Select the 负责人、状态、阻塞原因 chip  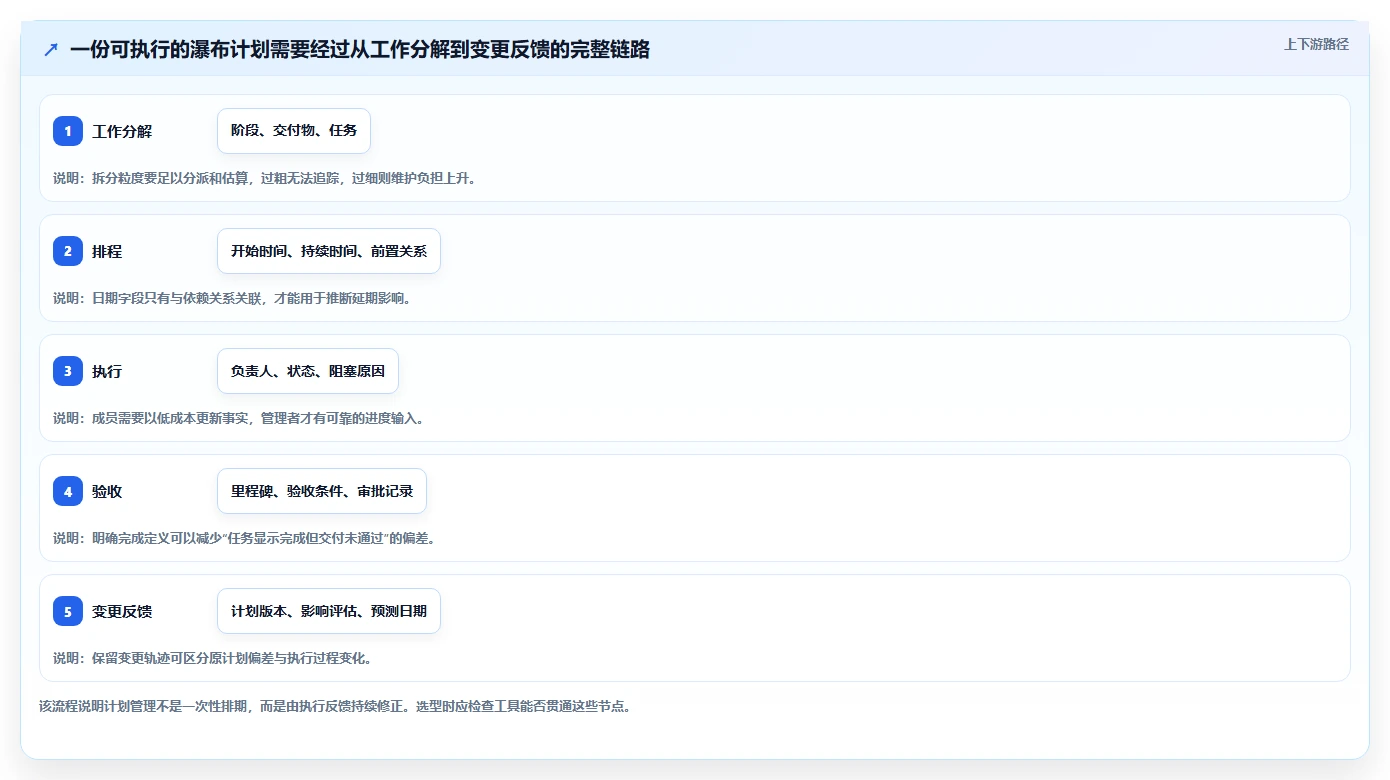pos(308,371)
